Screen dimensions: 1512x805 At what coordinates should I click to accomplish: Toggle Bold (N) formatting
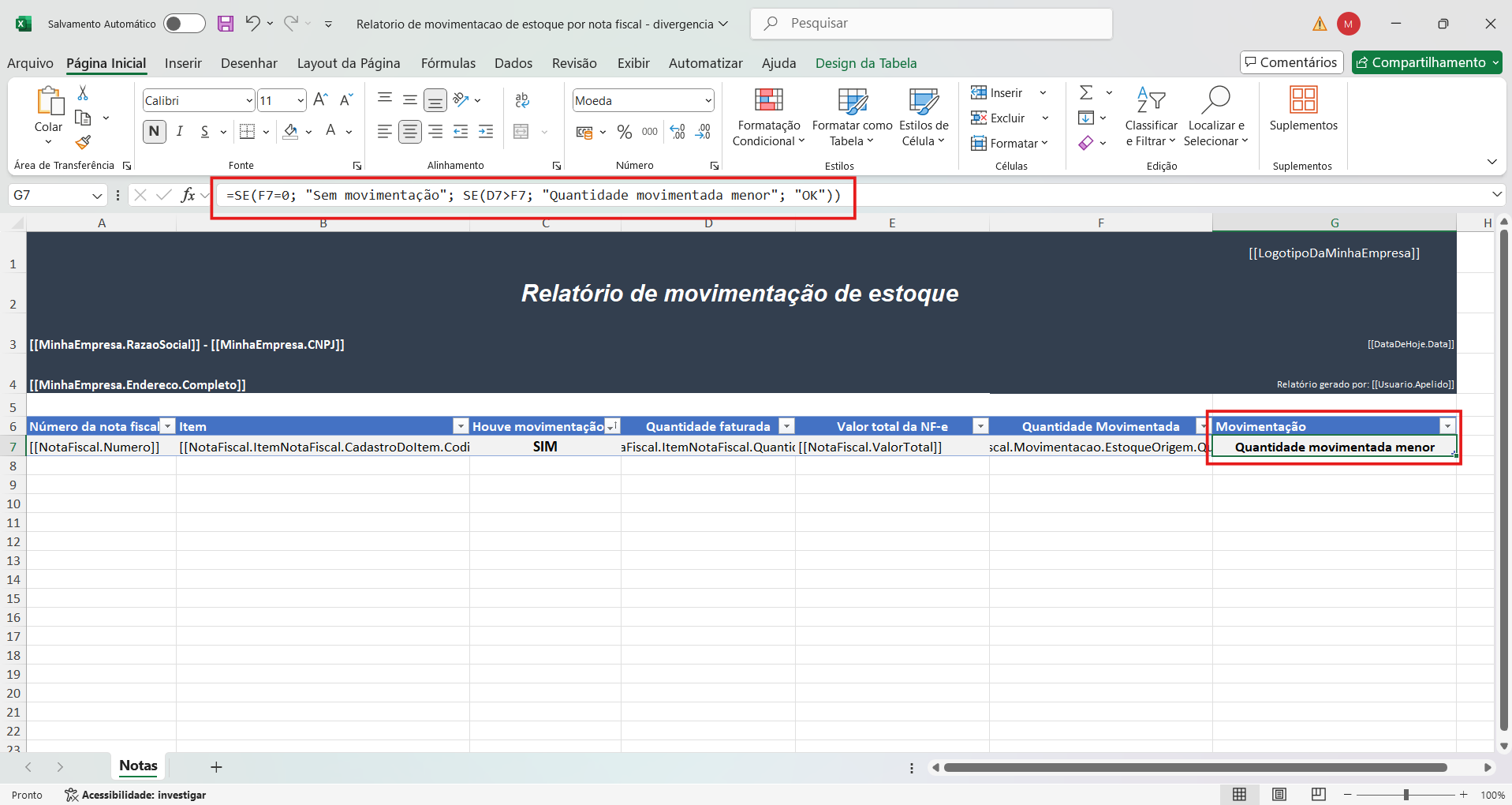(155, 132)
